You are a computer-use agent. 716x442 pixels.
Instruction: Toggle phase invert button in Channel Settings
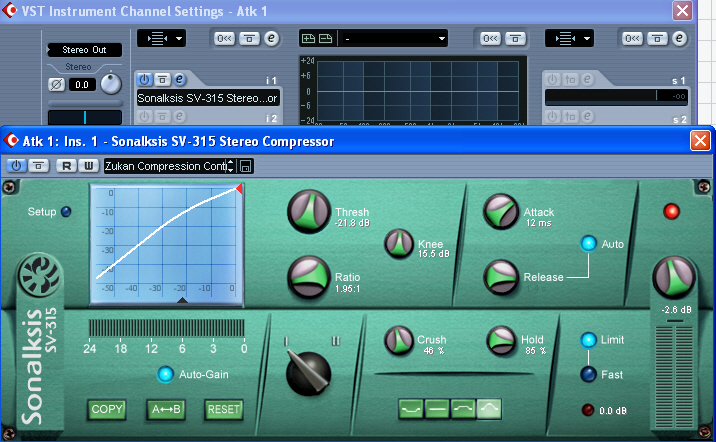click(x=57, y=84)
